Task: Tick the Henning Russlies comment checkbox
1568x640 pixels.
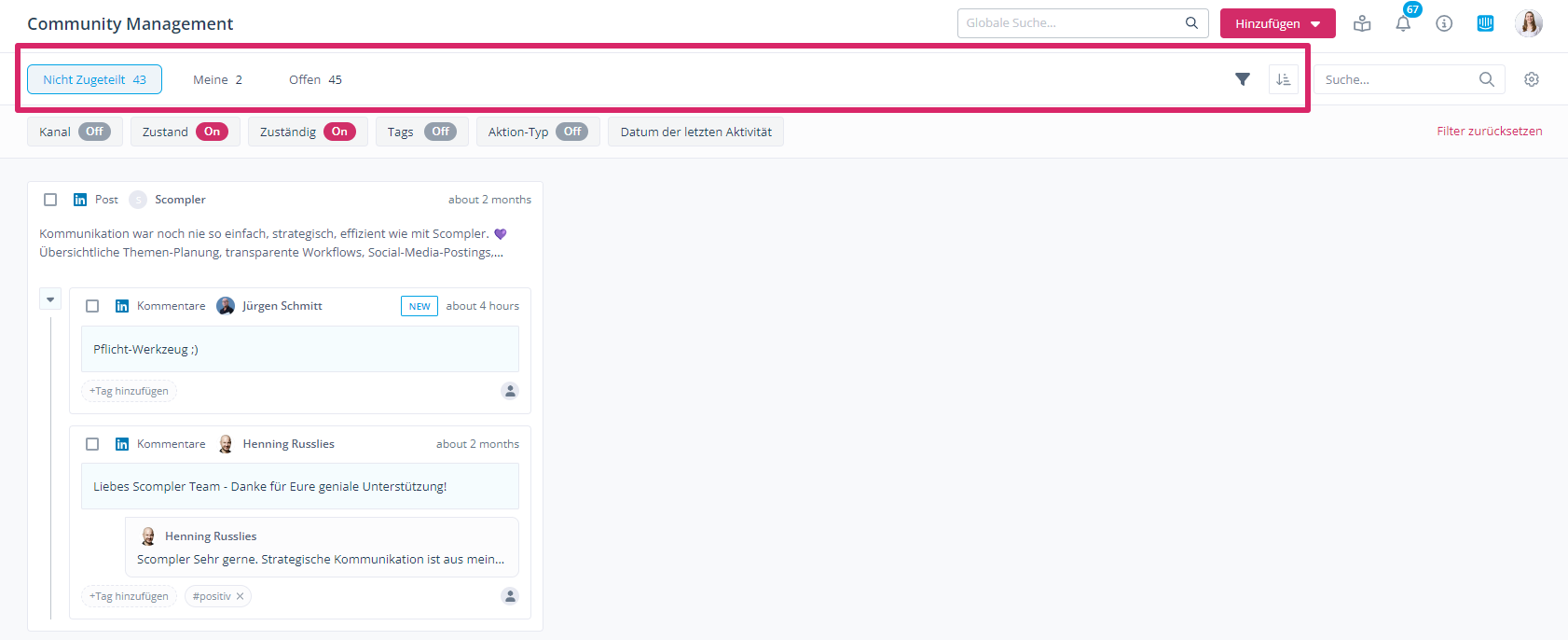Action: point(92,444)
